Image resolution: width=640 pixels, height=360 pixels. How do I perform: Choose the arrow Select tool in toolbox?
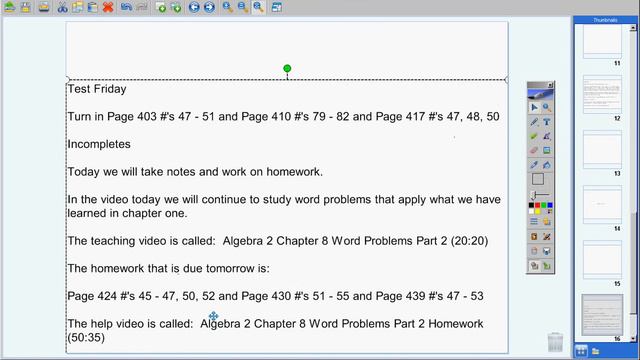click(534, 107)
